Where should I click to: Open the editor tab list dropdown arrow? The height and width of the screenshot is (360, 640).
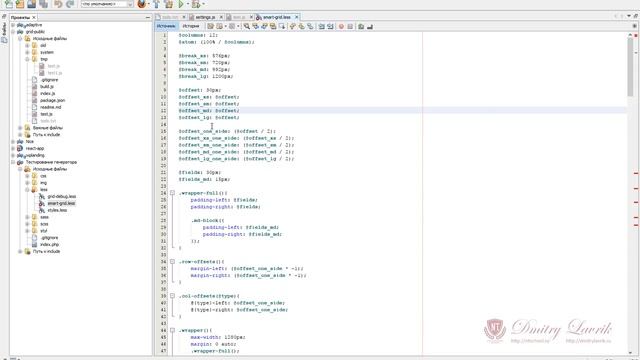click(x=629, y=16)
